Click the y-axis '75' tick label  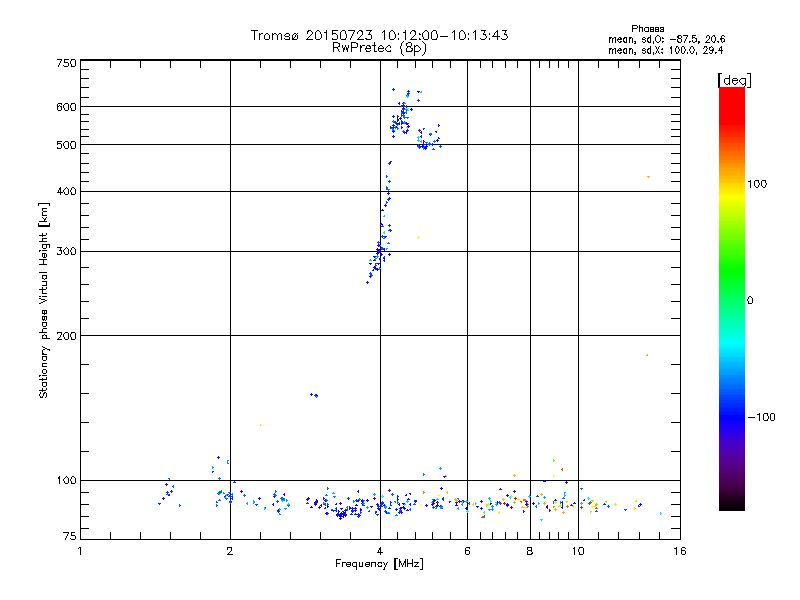[x=70, y=536]
